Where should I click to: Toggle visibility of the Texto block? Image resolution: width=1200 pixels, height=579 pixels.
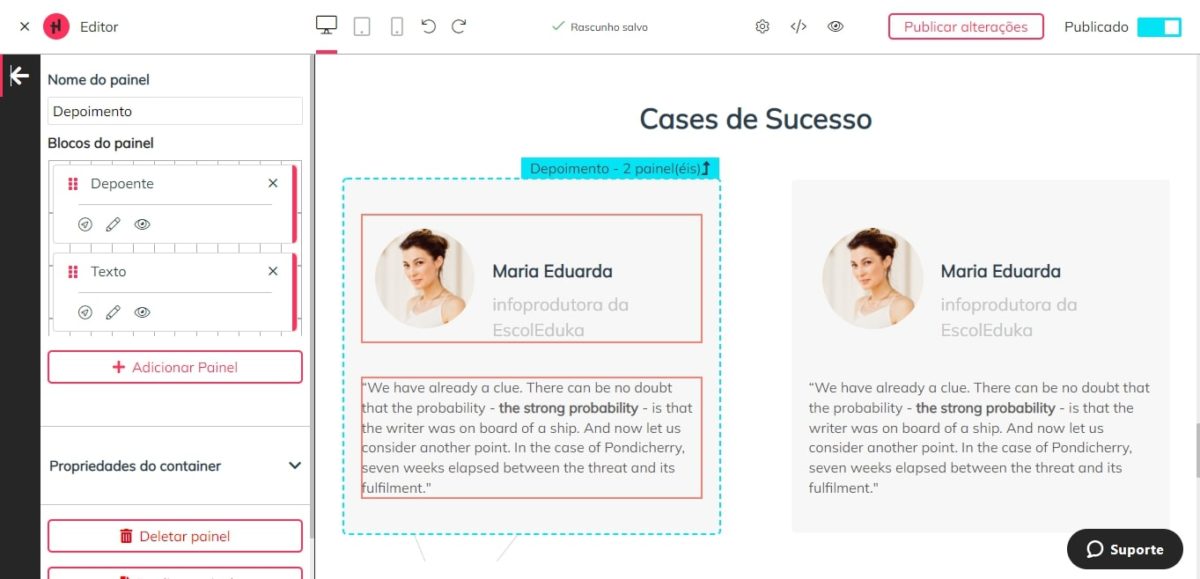[142, 313]
